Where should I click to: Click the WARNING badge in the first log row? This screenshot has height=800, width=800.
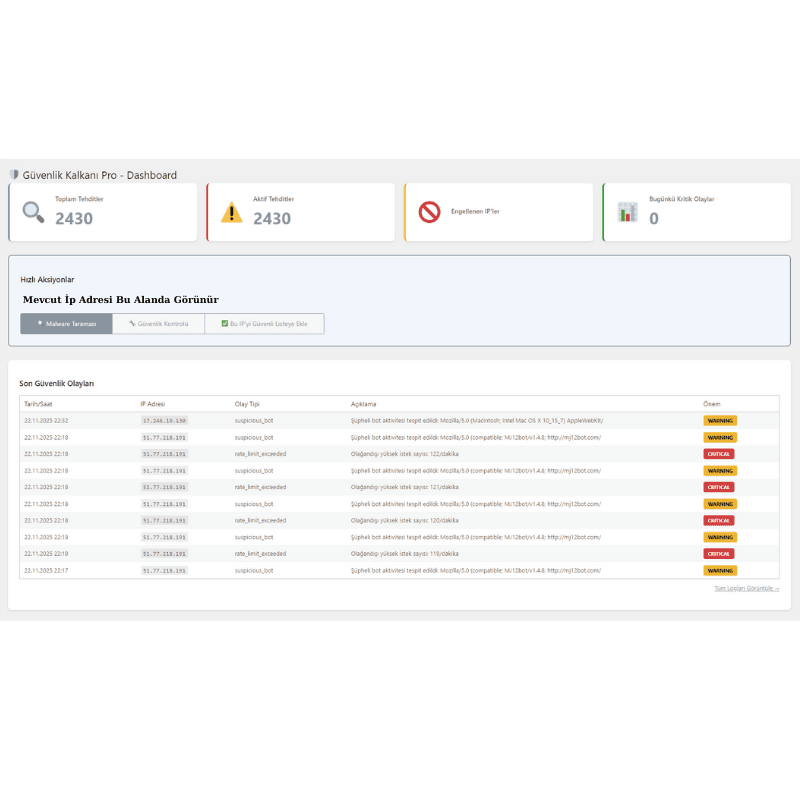[719, 421]
